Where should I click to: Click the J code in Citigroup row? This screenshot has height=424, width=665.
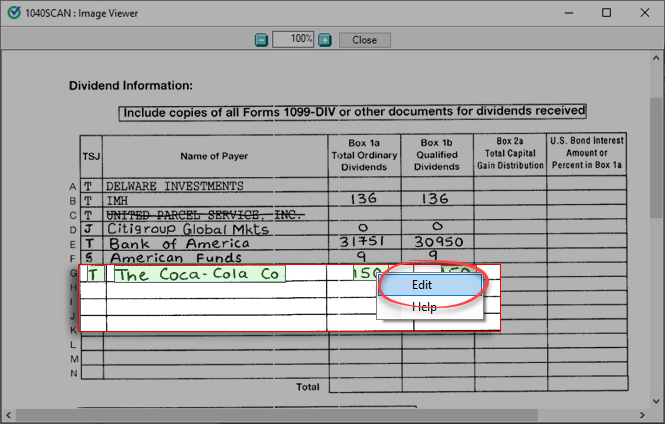point(88,229)
